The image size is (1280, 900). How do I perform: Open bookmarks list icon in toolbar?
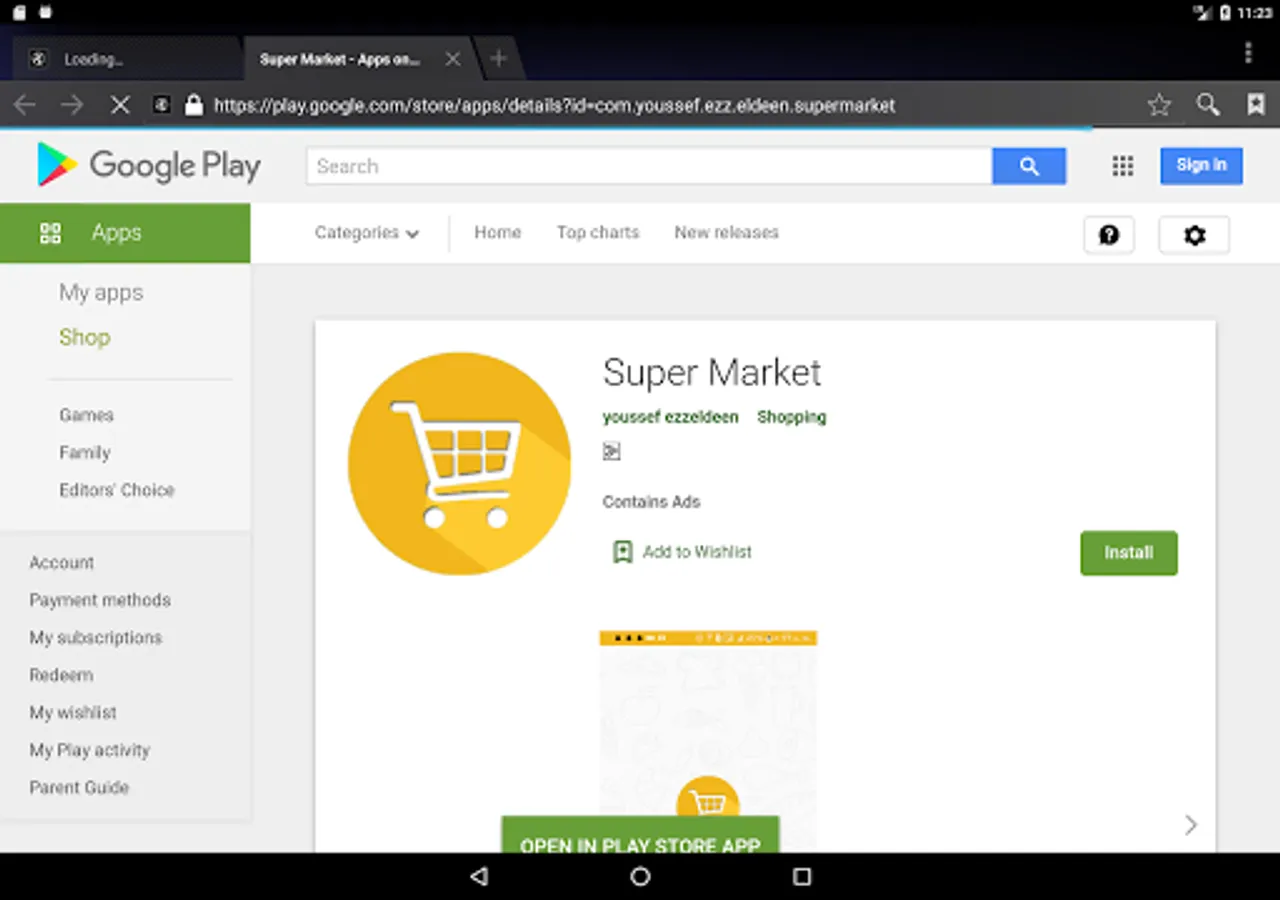point(1256,105)
